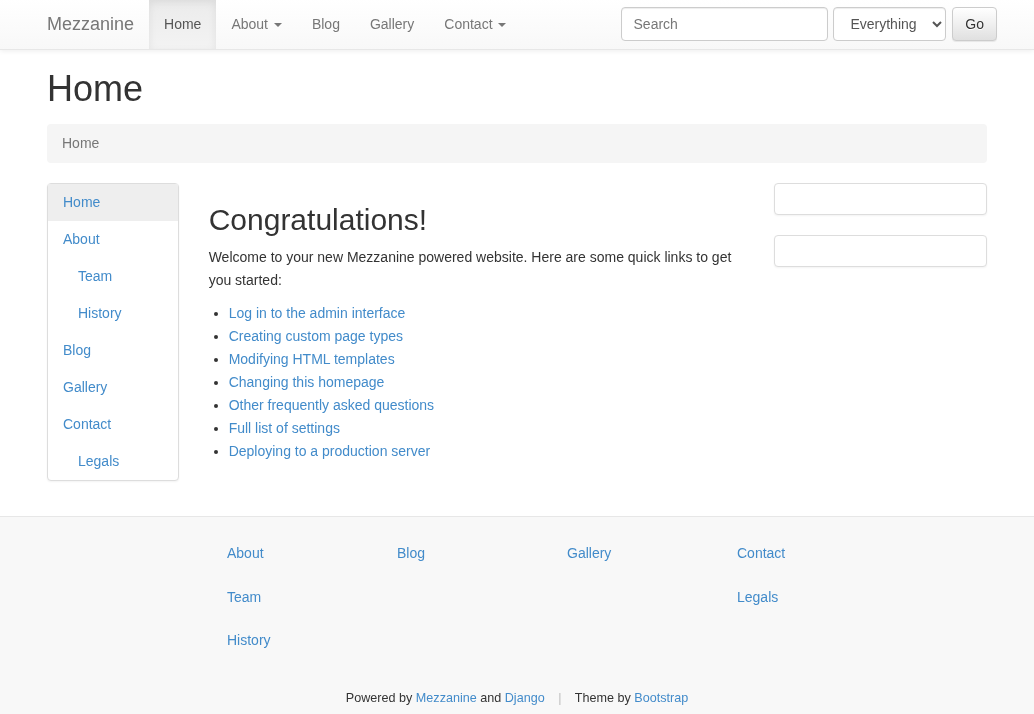
Task: Open the Blog tab in navbar
Action: point(325,24)
